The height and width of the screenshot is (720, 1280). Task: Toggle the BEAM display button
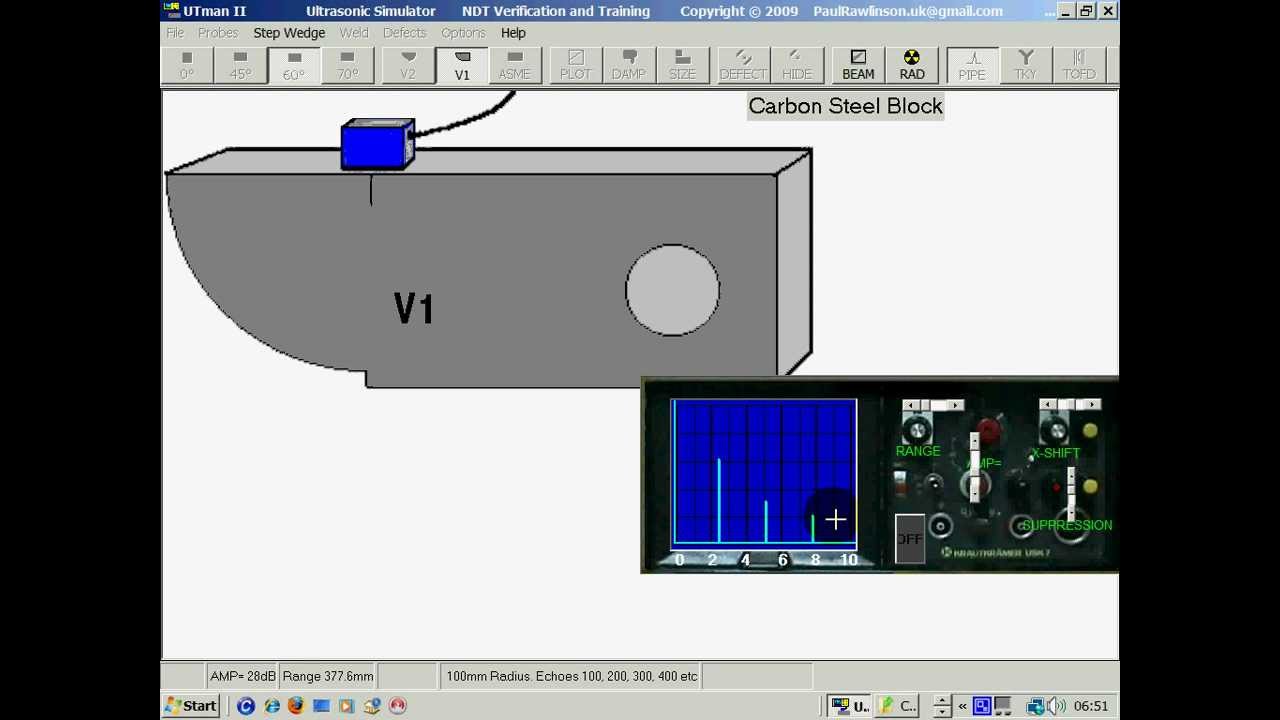point(858,65)
